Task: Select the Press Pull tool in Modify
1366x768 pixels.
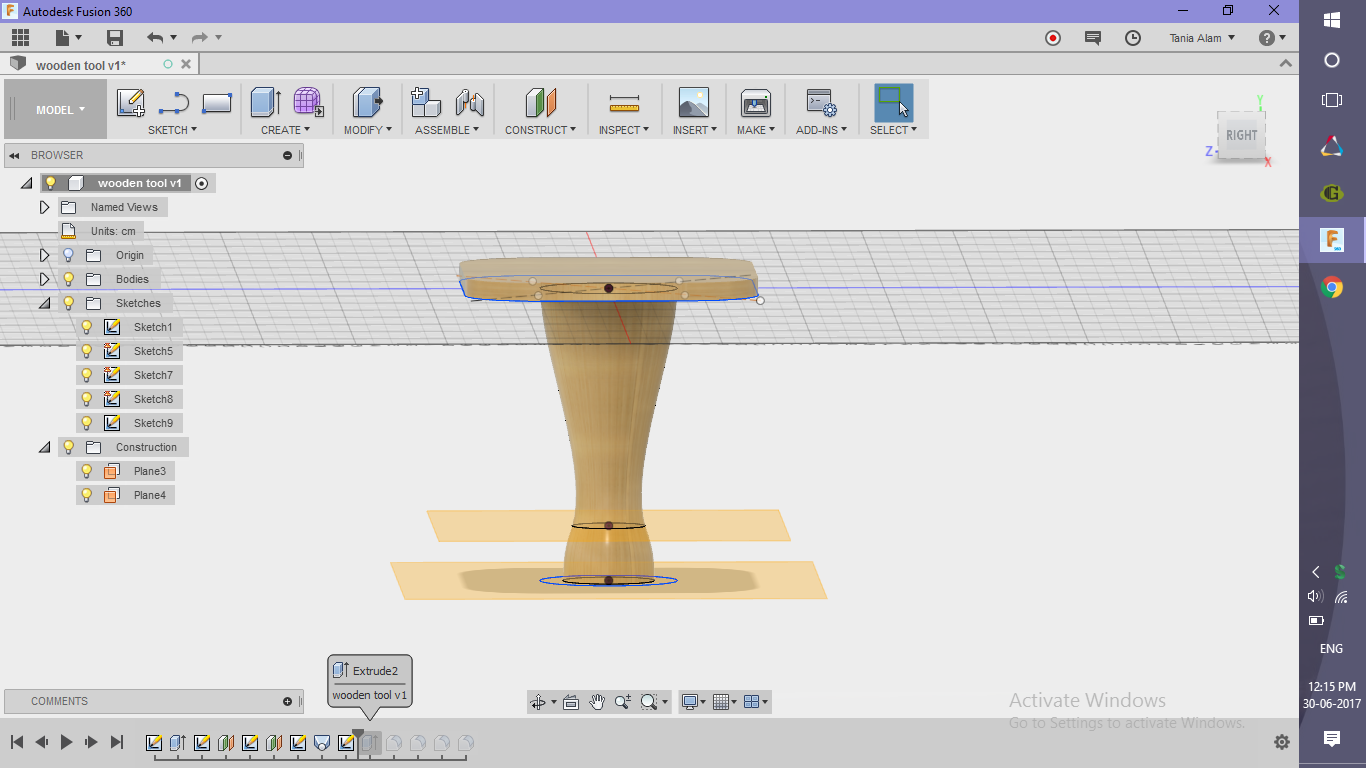Action: point(368,103)
